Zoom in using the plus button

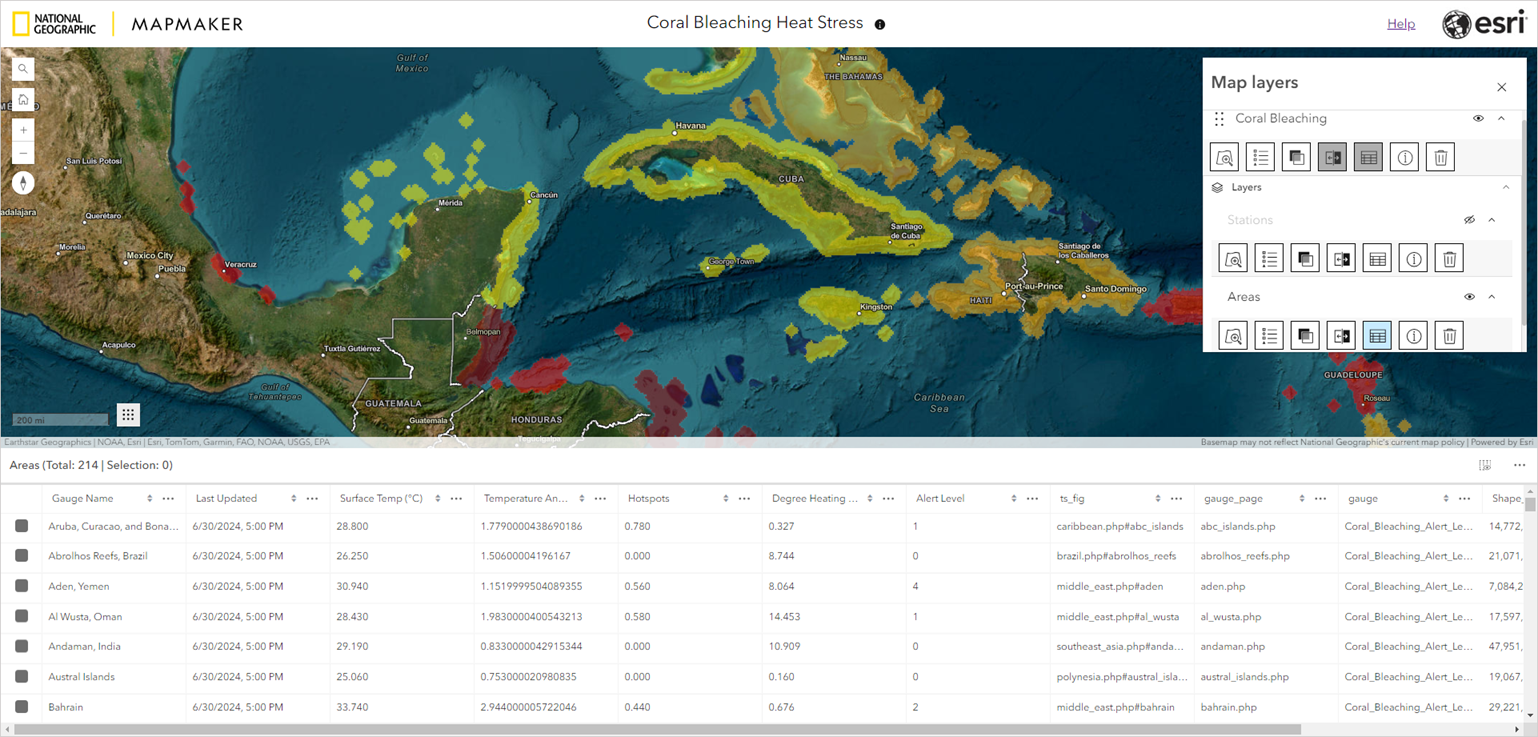22,129
